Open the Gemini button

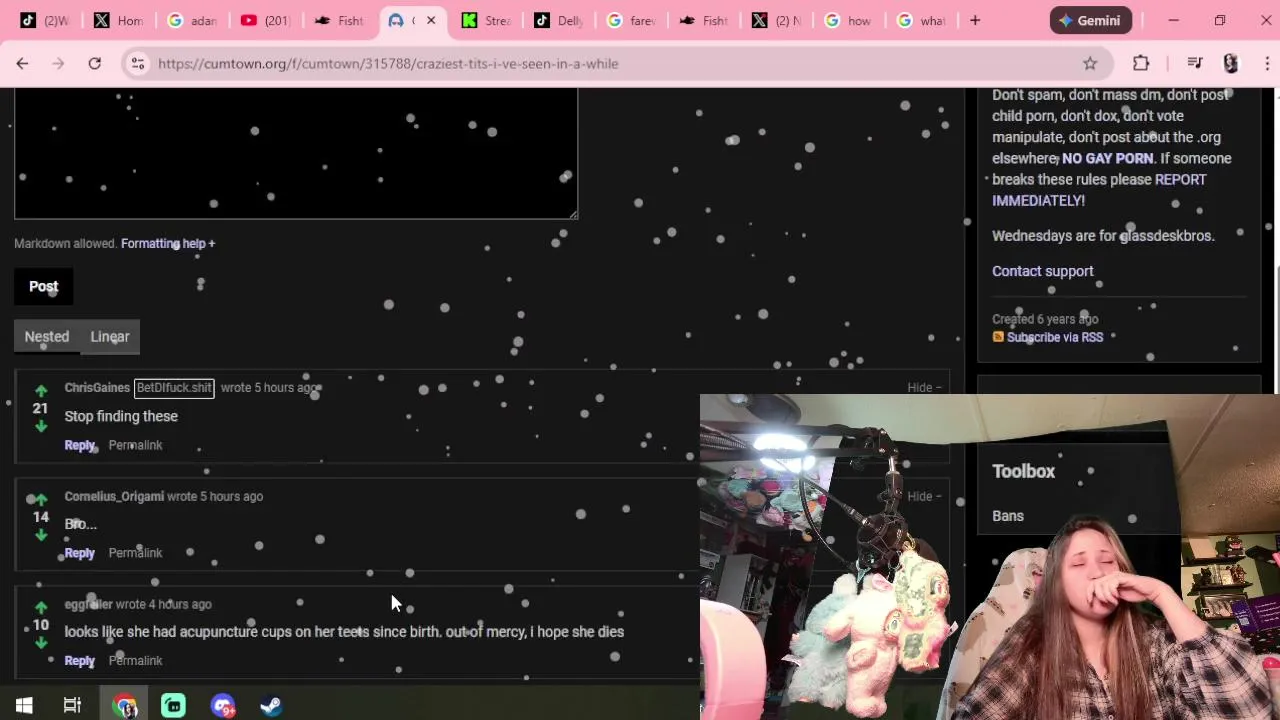(x=1091, y=20)
